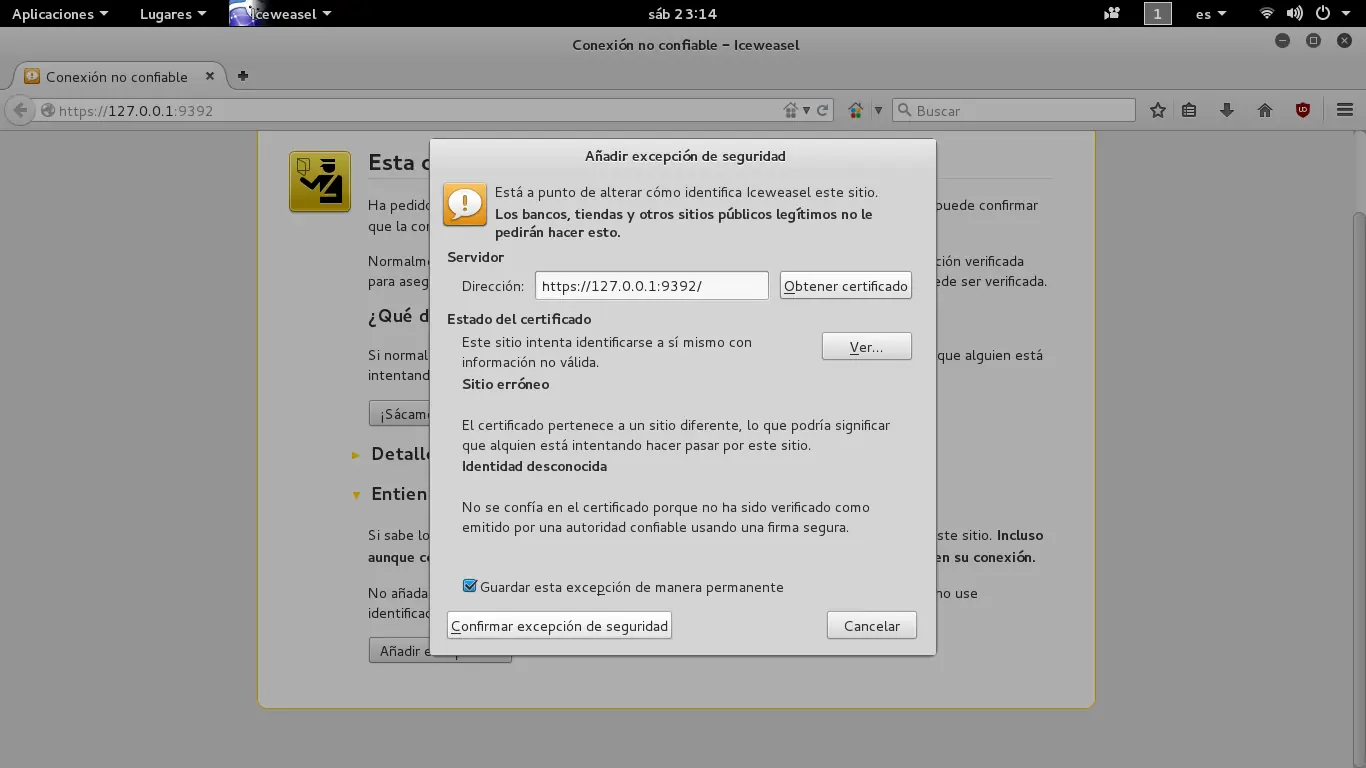Click the site identity globe icon
Image resolution: width=1366 pixels, height=768 pixels.
(x=47, y=111)
